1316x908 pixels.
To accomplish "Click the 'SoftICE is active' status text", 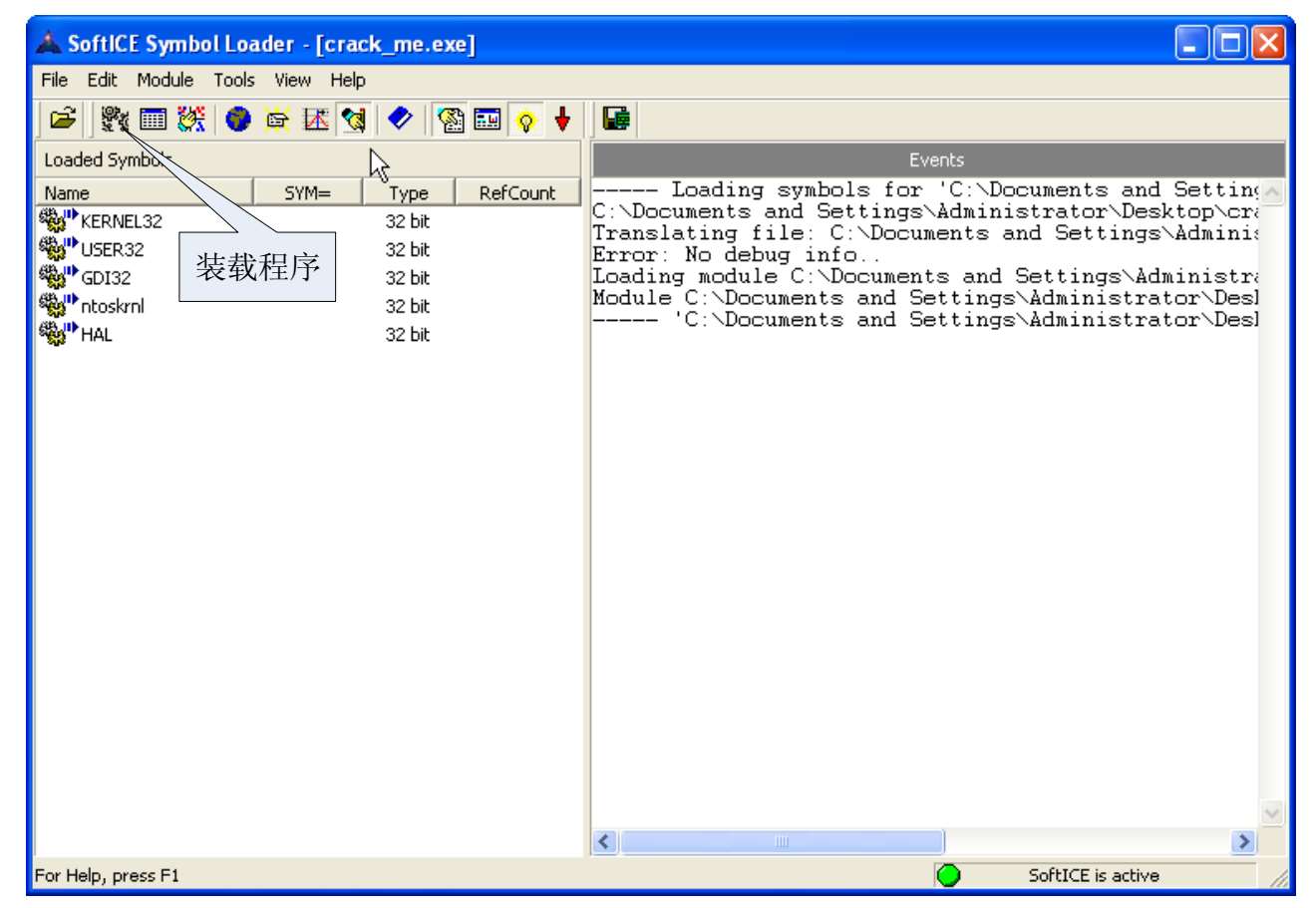I will pyautogui.click(x=1094, y=875).
